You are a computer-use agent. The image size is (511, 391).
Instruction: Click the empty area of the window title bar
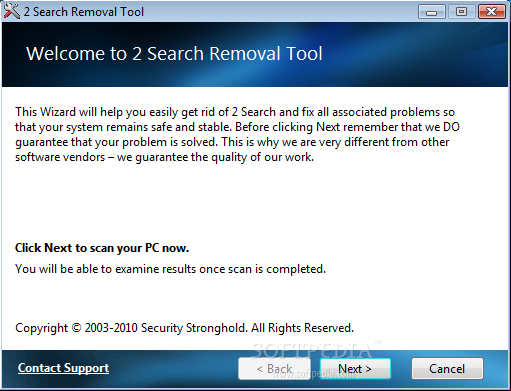pyautogui.click(x=280, y=12)
